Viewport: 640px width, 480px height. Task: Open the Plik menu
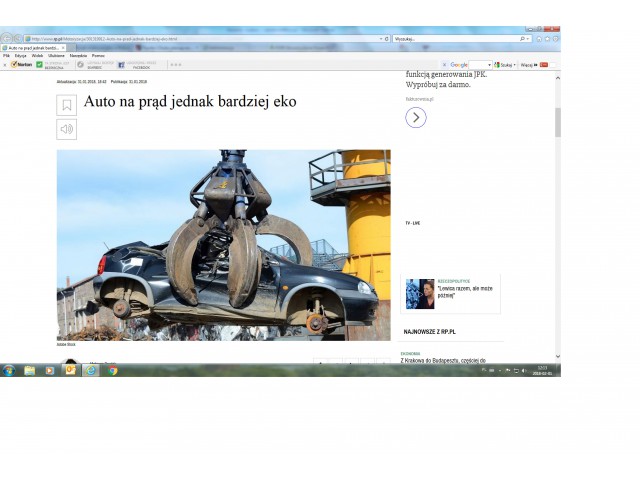(x=6, y=55)
